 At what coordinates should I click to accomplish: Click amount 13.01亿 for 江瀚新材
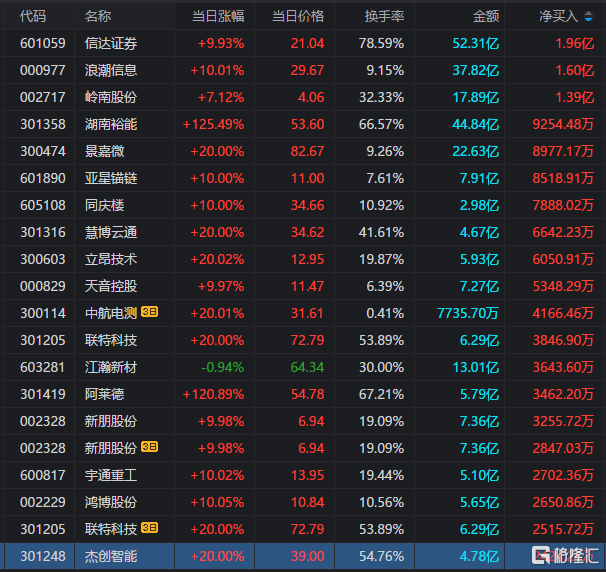pyautogui.click(x=476, y=368)
